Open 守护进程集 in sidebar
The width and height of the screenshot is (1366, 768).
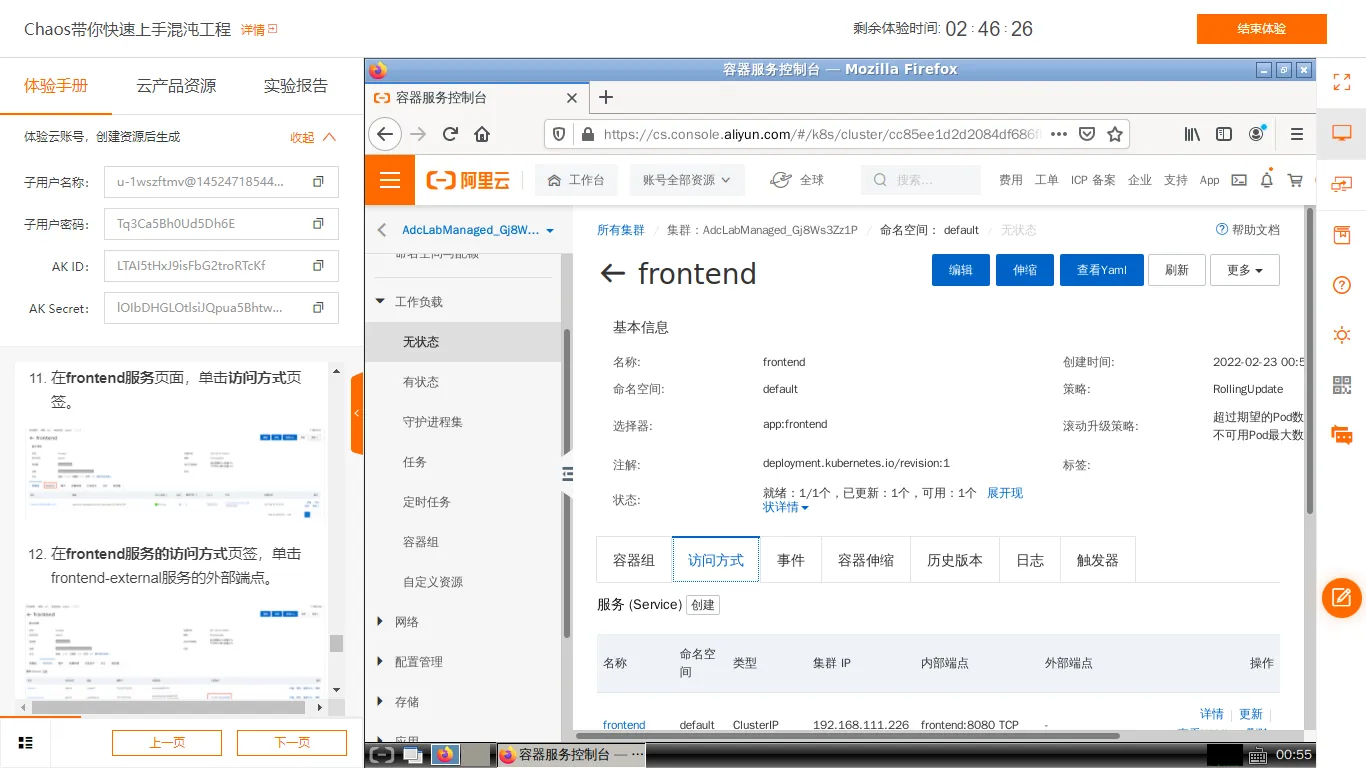point(433,422)
